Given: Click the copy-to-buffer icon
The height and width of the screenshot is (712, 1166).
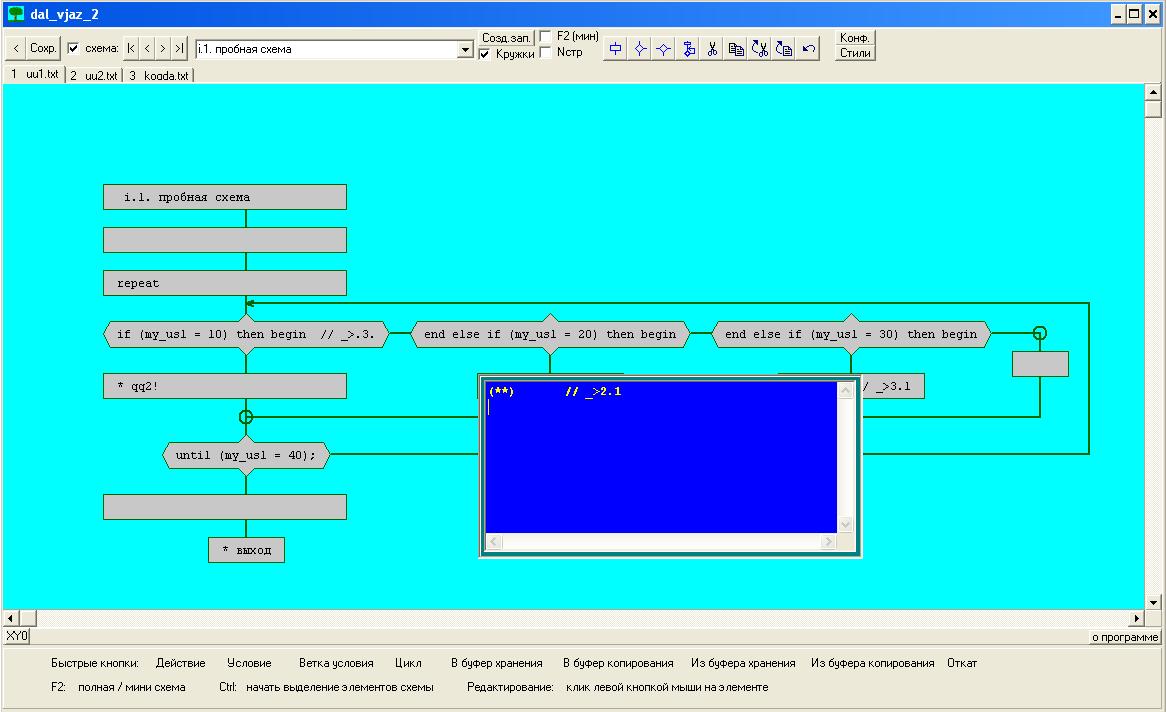Looking at the screenshot, I should pyautogui.click(x=736, y=48).
